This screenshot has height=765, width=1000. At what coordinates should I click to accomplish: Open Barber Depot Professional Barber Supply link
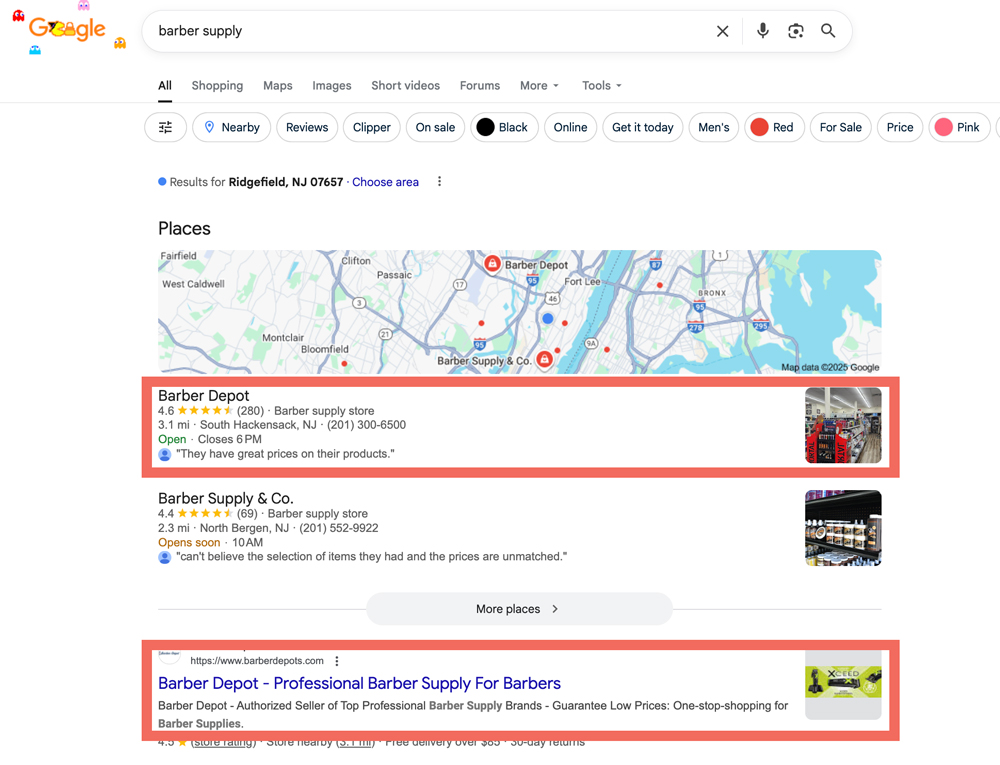coord(359,684)
